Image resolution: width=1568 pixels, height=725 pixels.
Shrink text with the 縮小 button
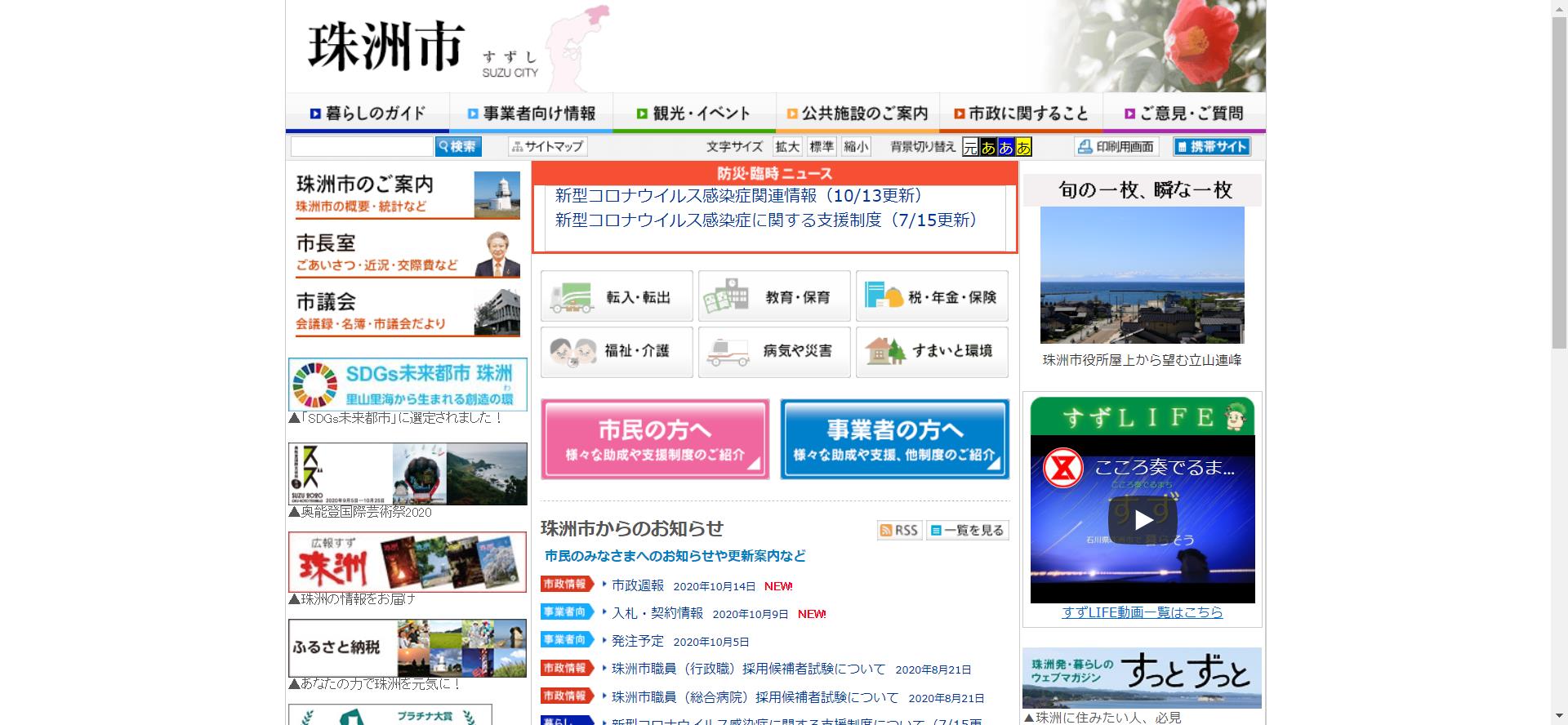[856, 147]
